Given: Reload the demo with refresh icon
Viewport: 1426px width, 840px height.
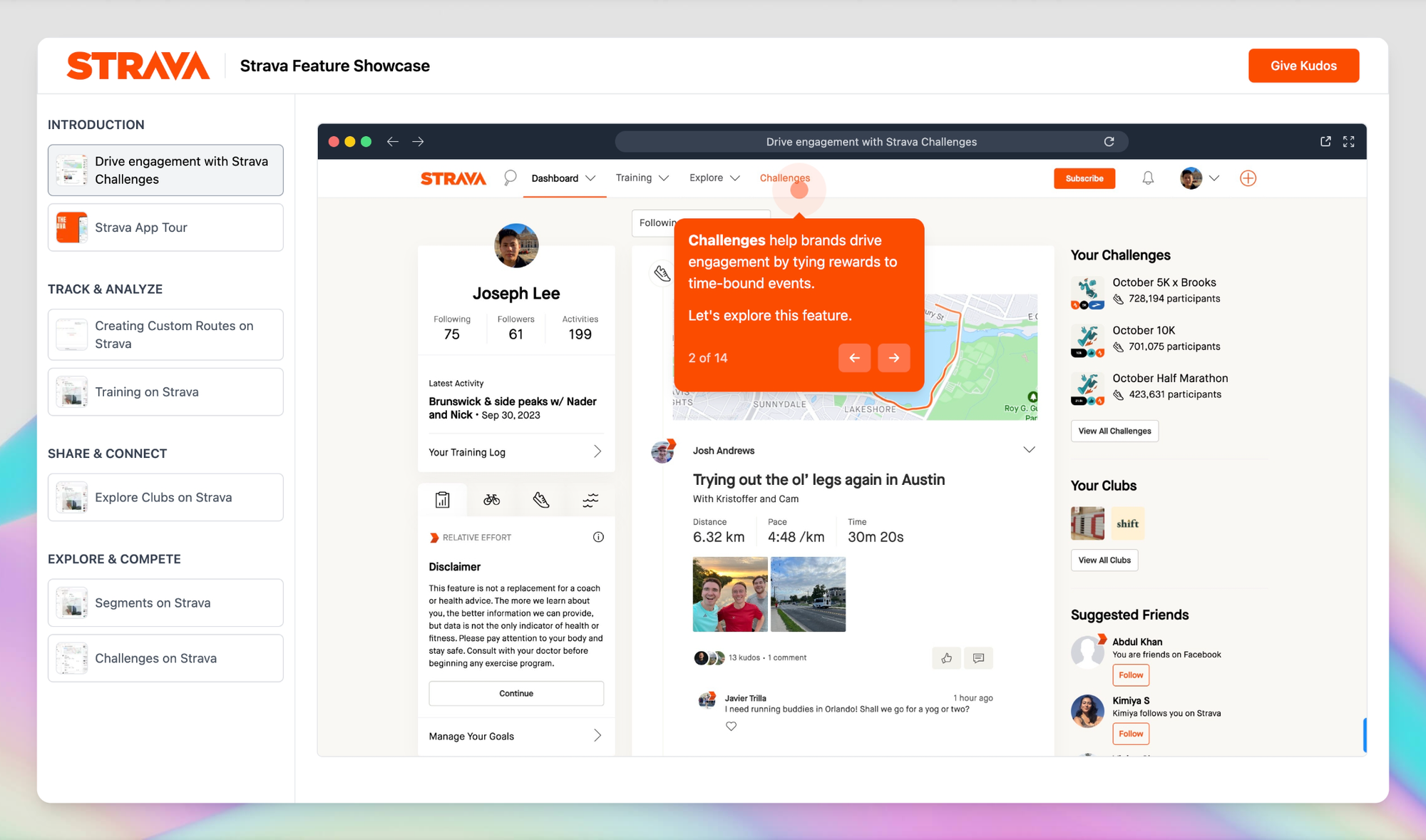Looking at the screenshot, I should coord(1109,142).
